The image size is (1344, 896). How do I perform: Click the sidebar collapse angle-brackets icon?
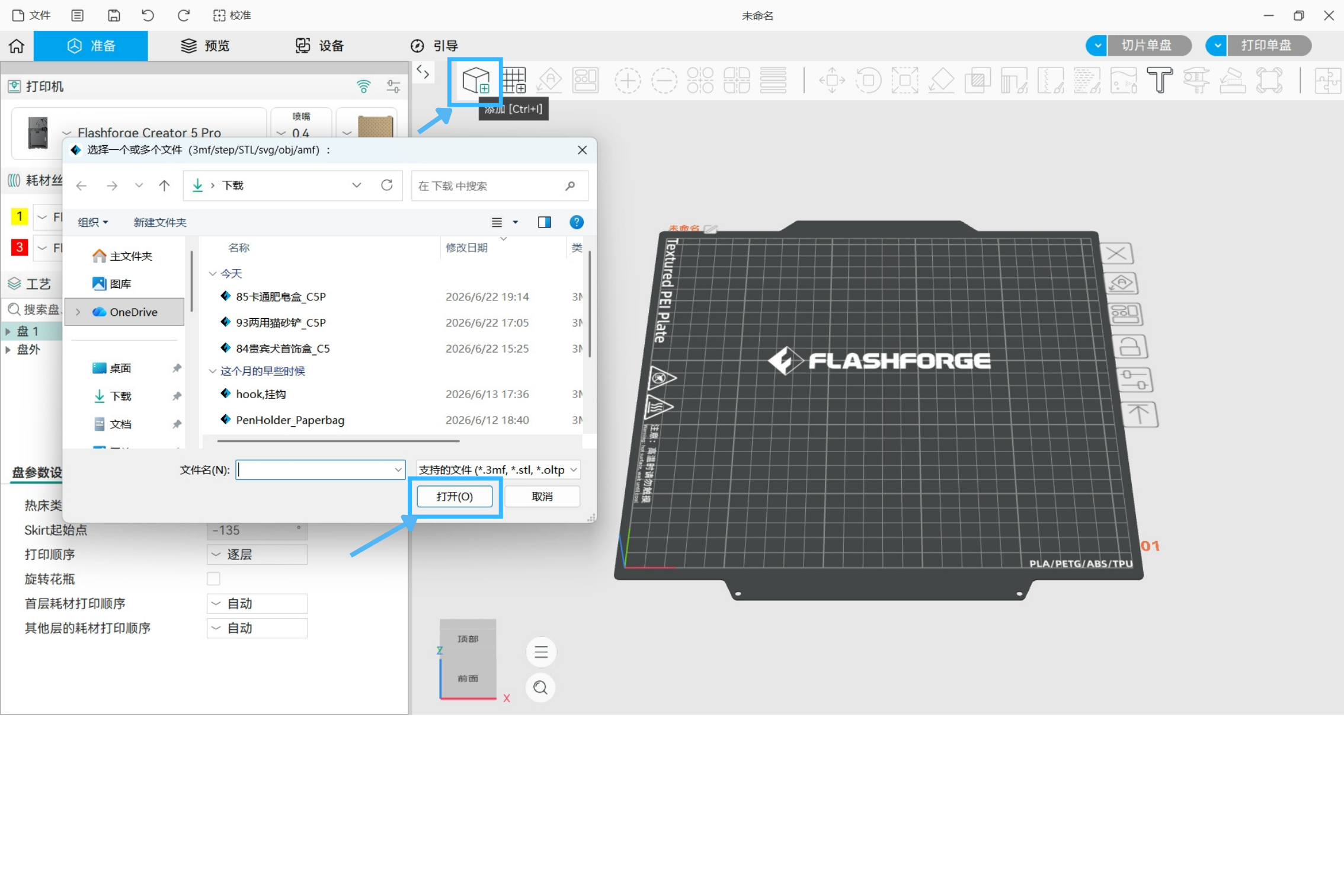pyautogui.click(x=423, y=72)
